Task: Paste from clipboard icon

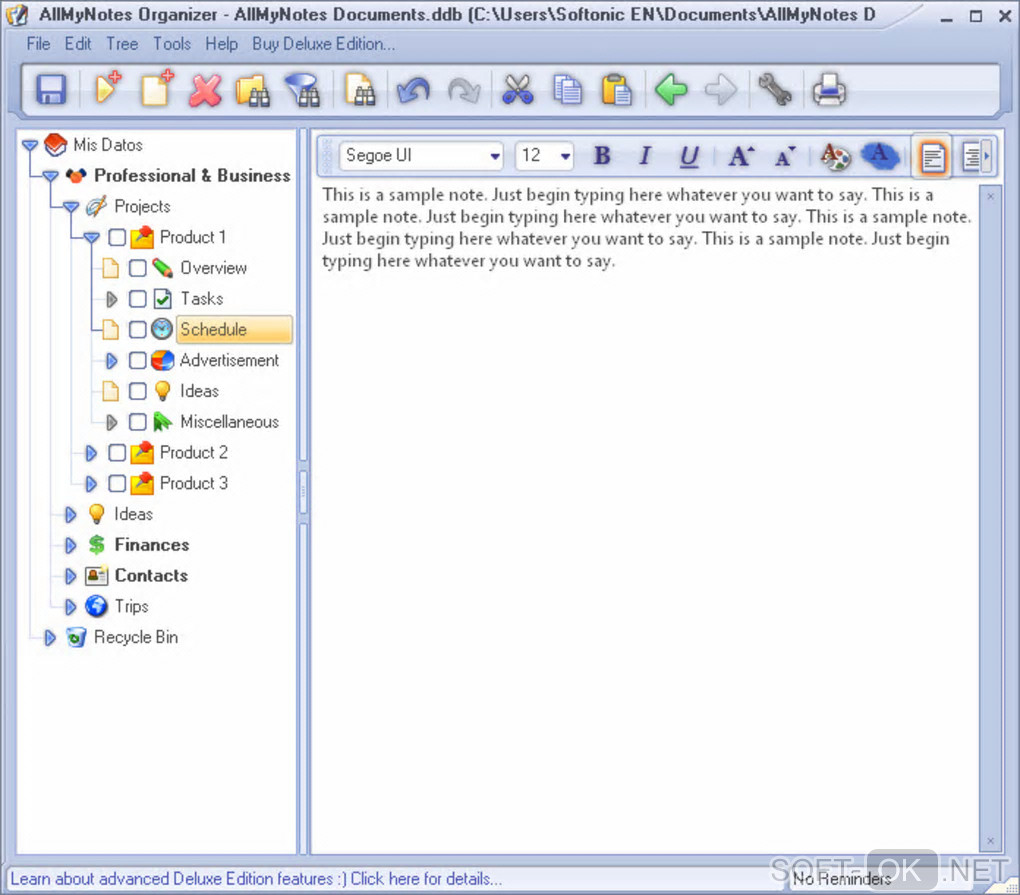Action: [616, 90]
